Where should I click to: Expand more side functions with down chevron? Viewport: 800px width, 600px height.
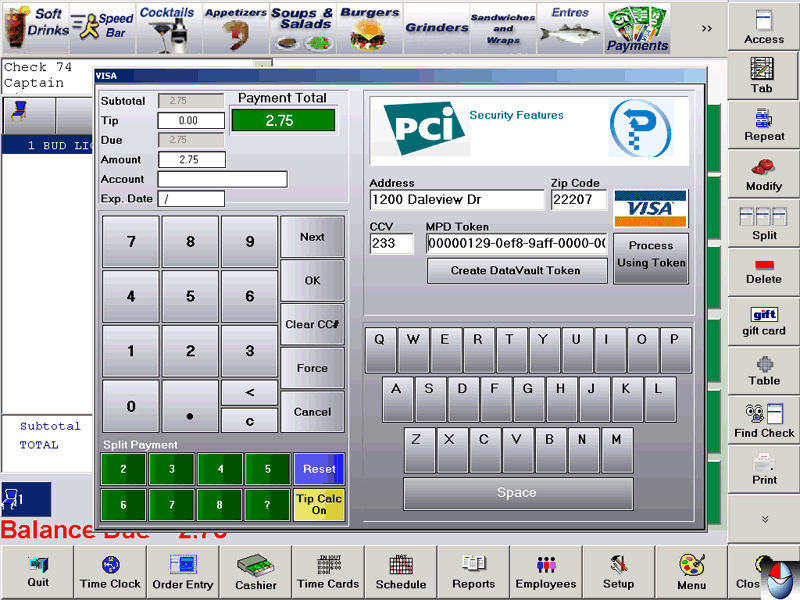tap(763, 519)
